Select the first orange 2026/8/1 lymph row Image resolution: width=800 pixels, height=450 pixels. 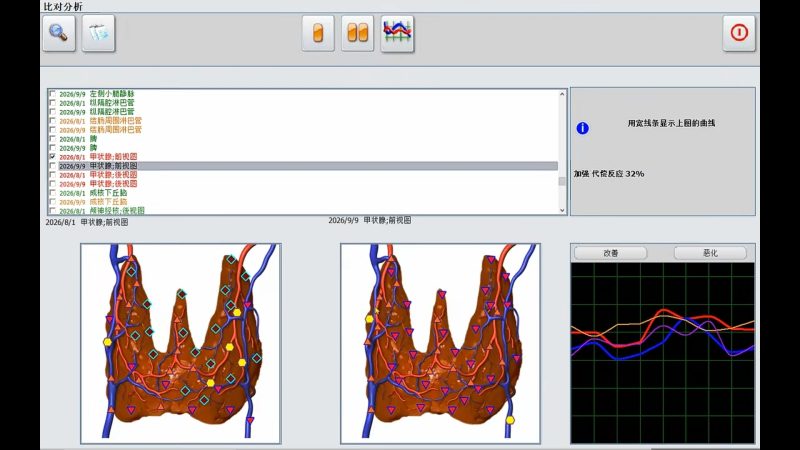pos(101,121)
